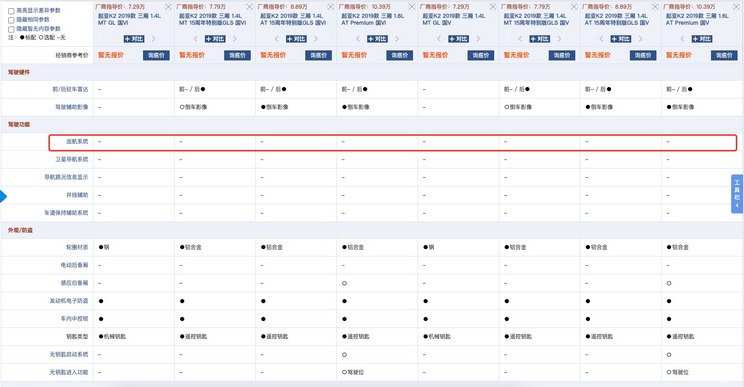Click 询底价 for 8.89万 AT GLS 国VI
744x387 pixels.
click(x=318, y=55)
